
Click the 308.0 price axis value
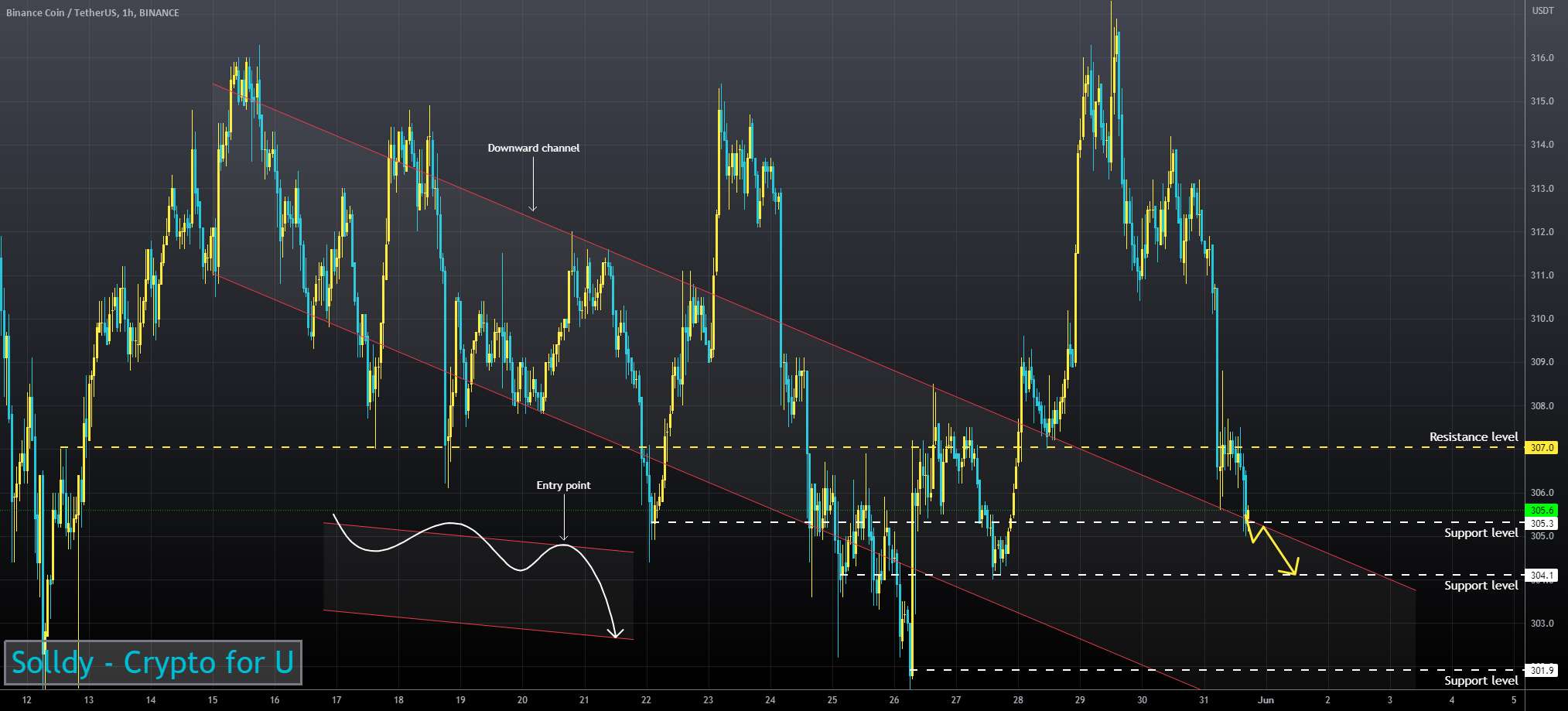(x=1542, y=406)
